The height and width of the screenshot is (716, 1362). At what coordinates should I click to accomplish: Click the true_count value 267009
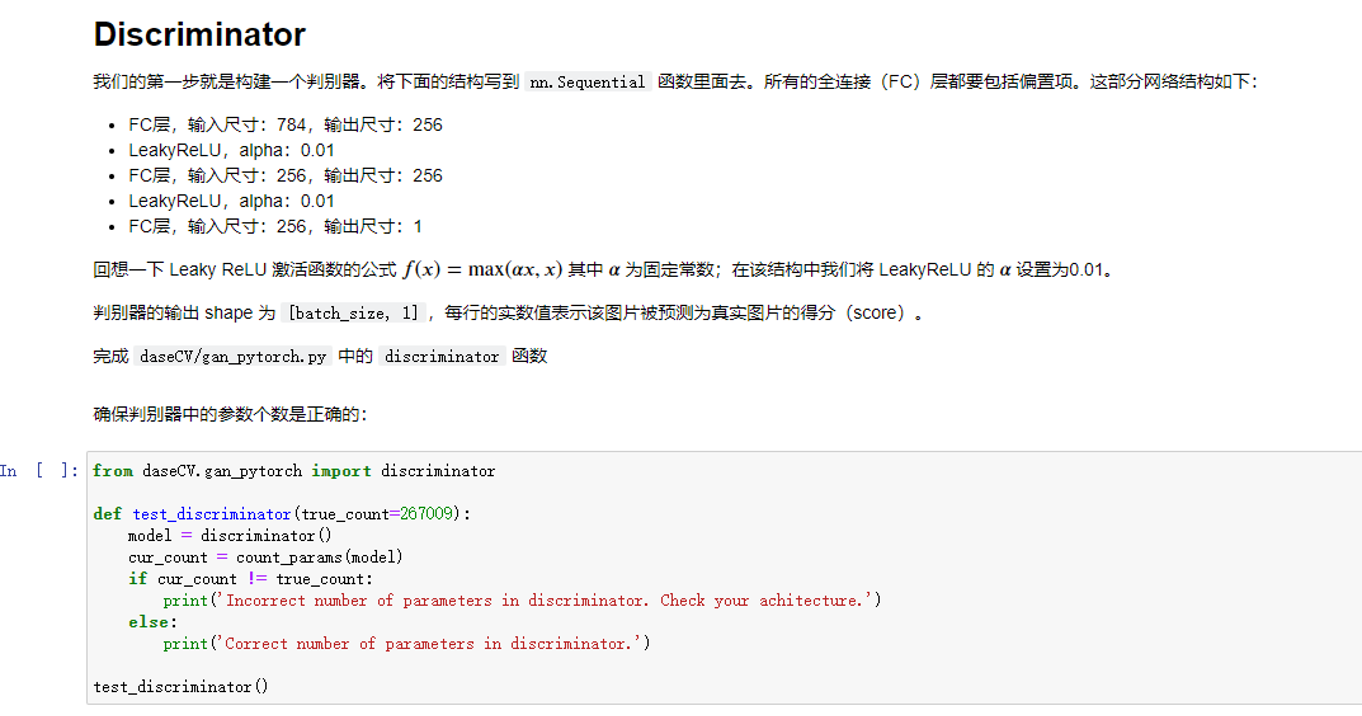[427, 514]
